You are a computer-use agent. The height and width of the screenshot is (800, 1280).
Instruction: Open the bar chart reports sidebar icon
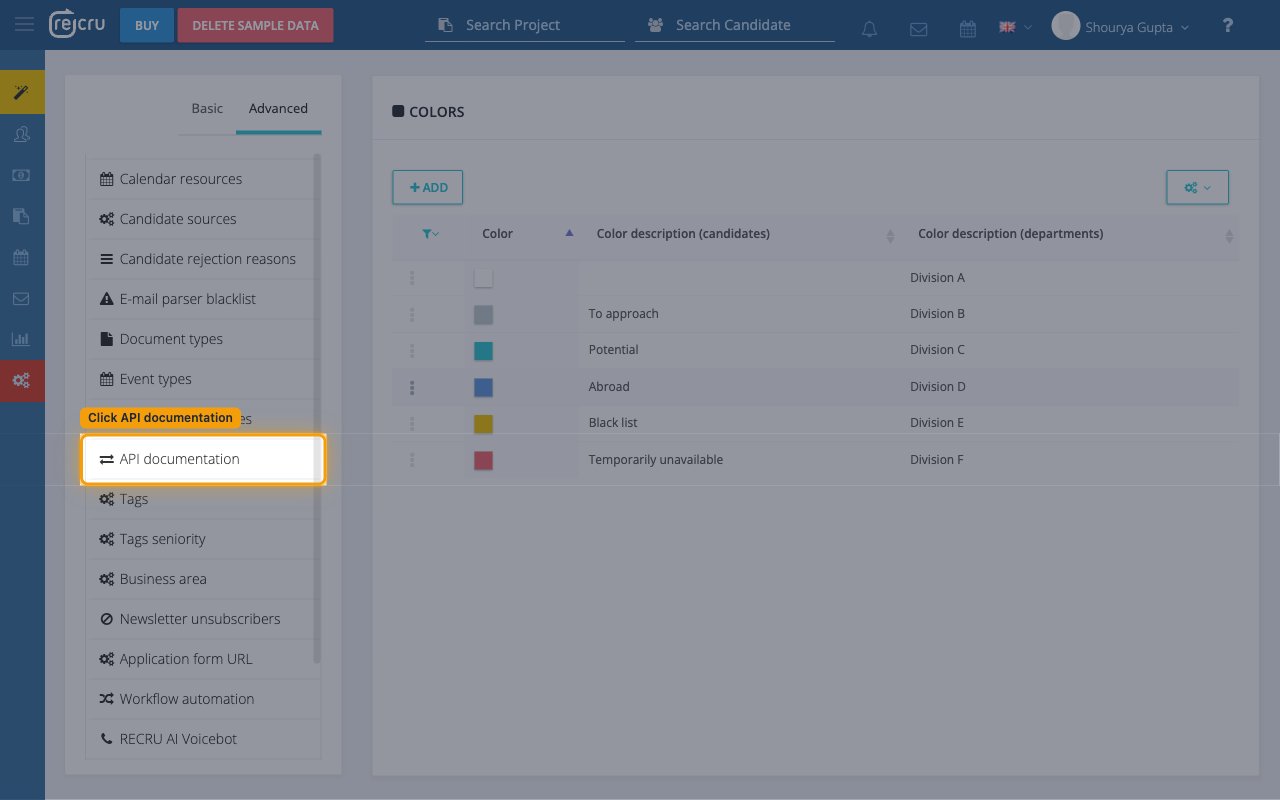pos(21,339)
